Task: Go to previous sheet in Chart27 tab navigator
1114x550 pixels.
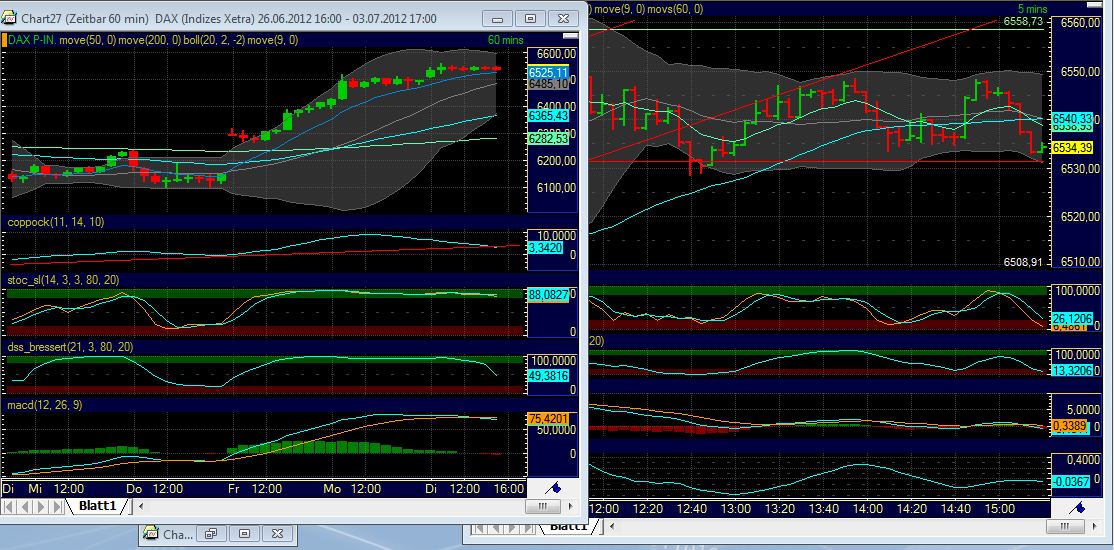Action: tap(24, 507)
